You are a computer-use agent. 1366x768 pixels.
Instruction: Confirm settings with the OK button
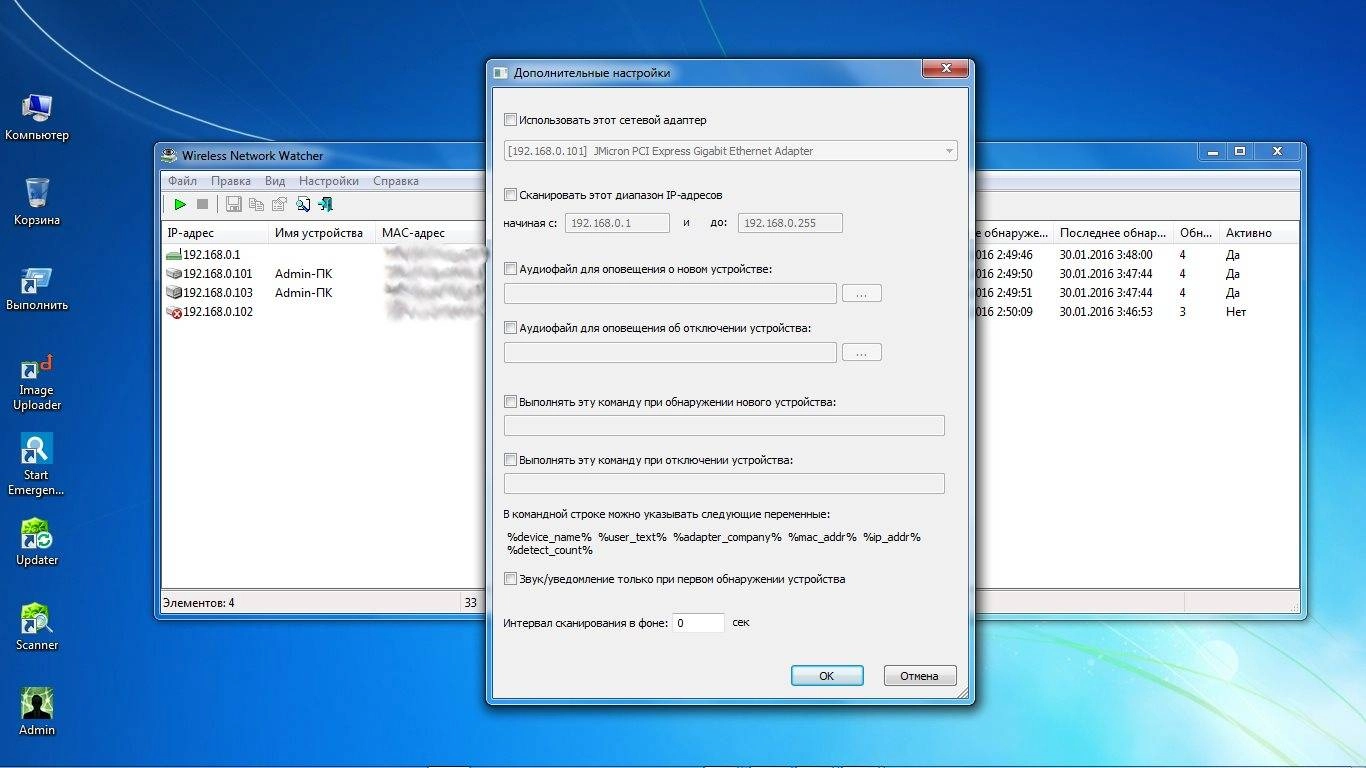tap(827, 676)
